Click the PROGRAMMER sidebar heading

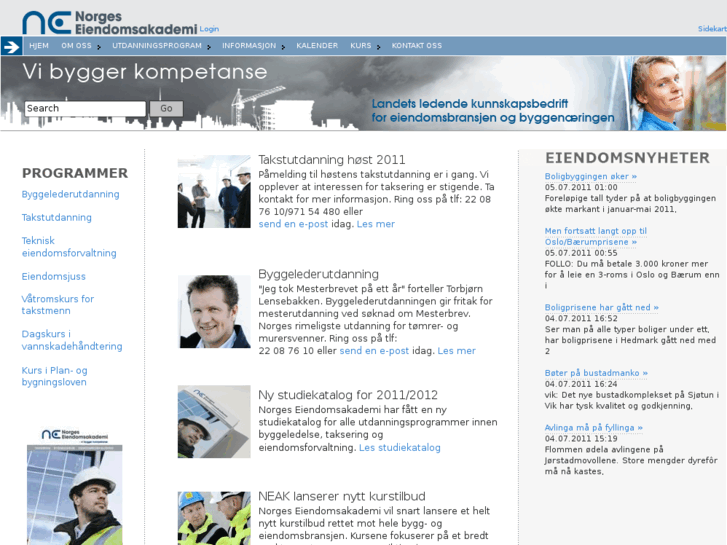pyautogui.click(x=75, y=173)
